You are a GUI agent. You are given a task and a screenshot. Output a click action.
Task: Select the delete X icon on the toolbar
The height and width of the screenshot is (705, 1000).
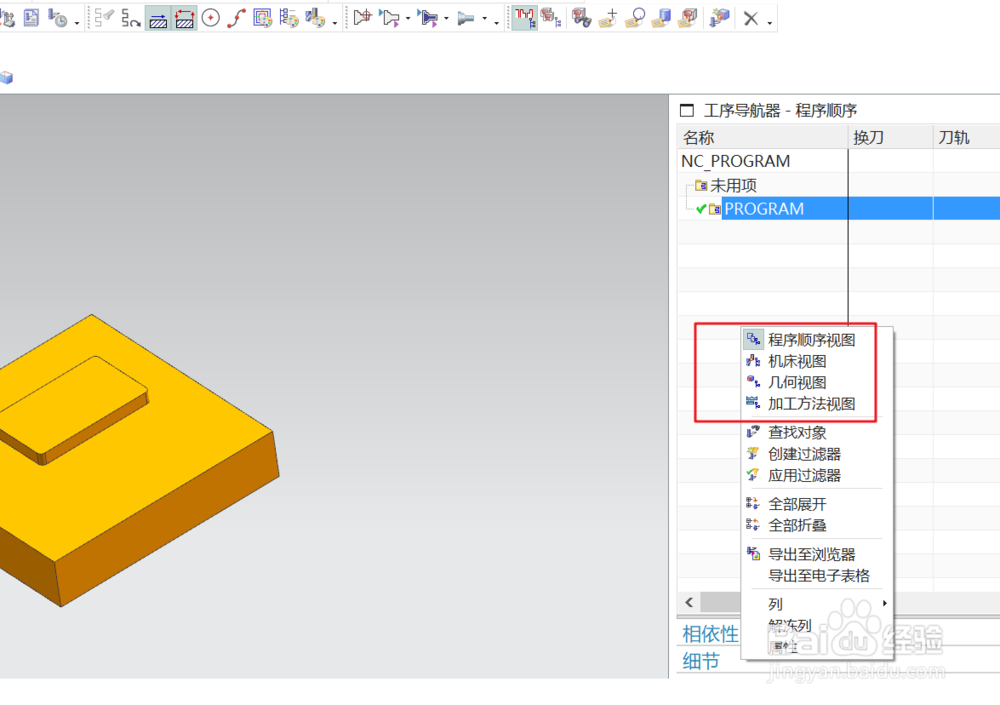tap(749, 17)
